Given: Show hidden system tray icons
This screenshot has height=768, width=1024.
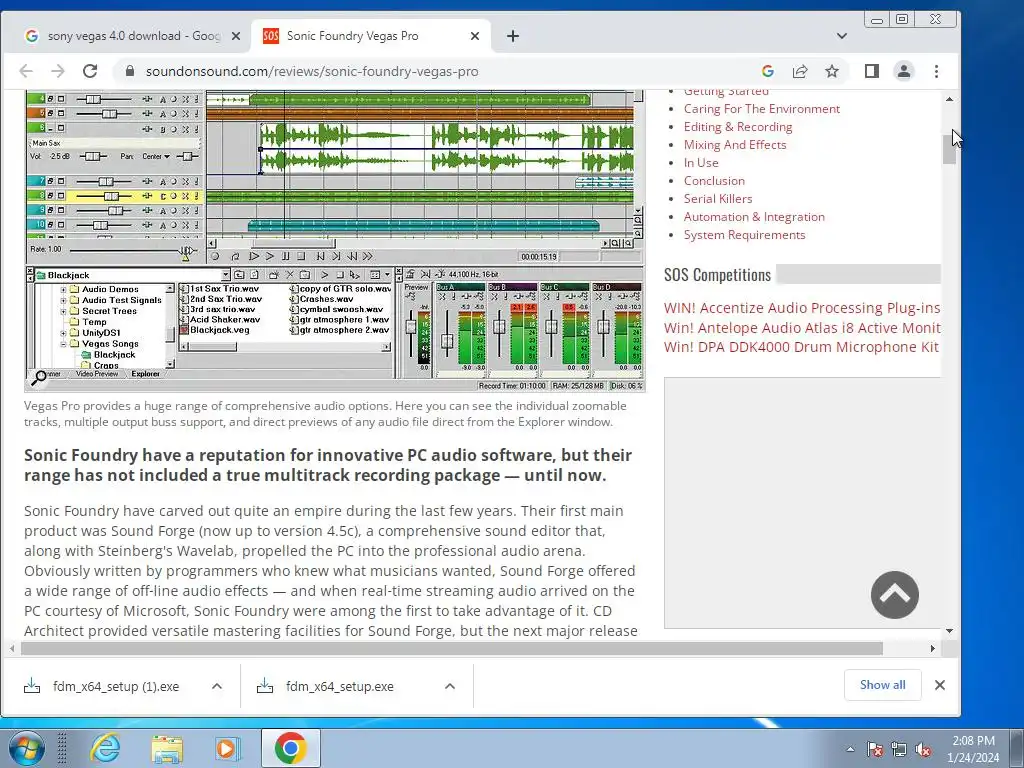Looking at the screenshot, I should click(x=850, y=749).
